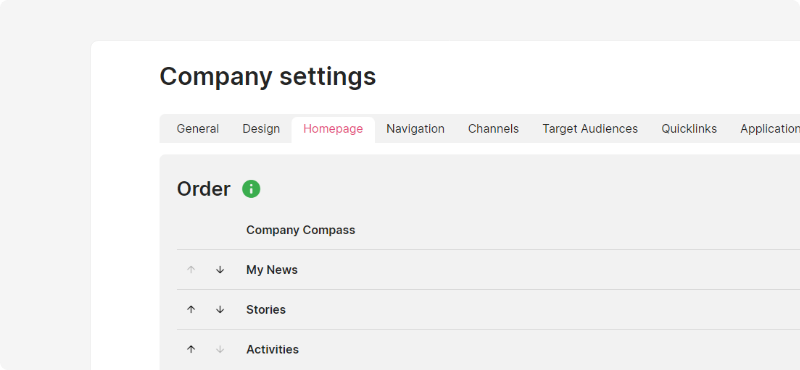Switch to the Target Audiences tab

point(590,129)
